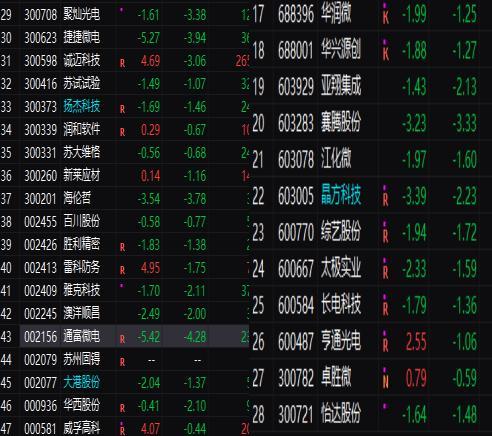This screenshot has height=436, width=492.
Task: Open stock 诚迈科技 in the list
Action: pos(82,60)
